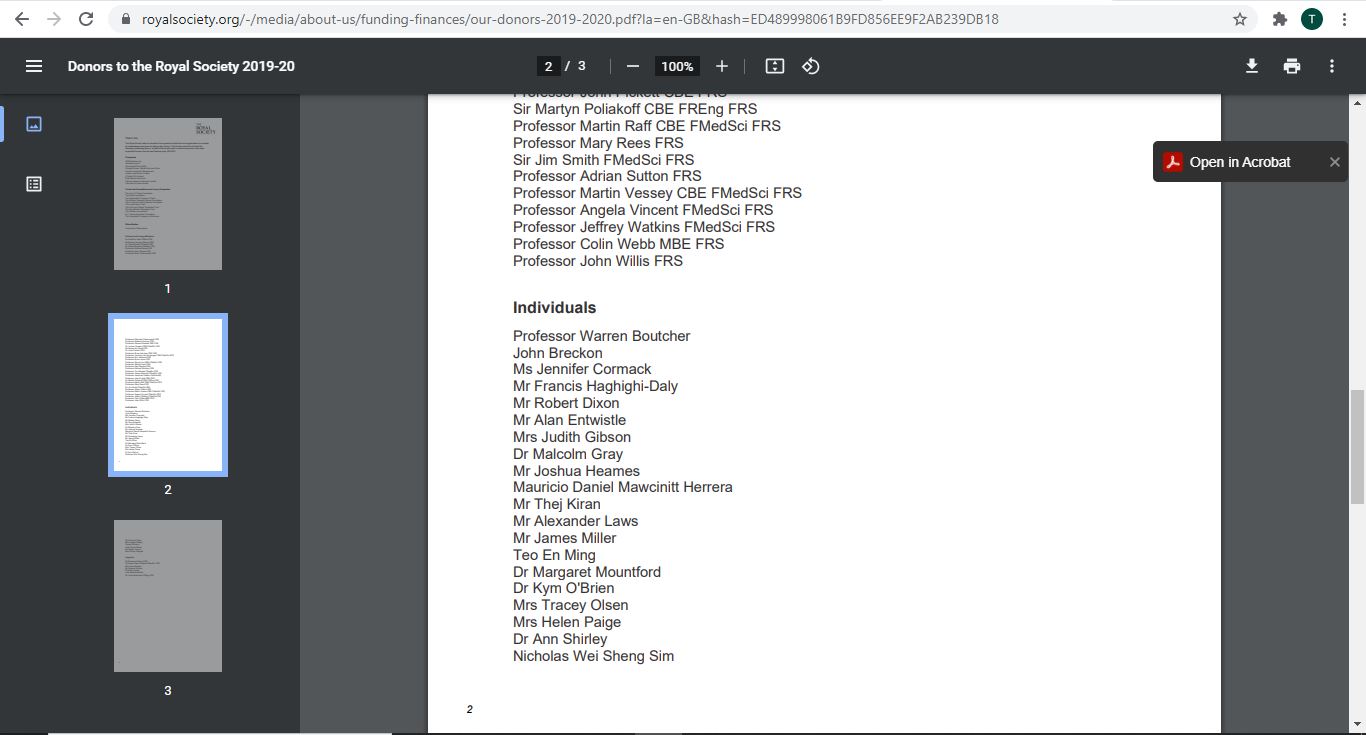Click the address bar URL

(x=570, y=19)
